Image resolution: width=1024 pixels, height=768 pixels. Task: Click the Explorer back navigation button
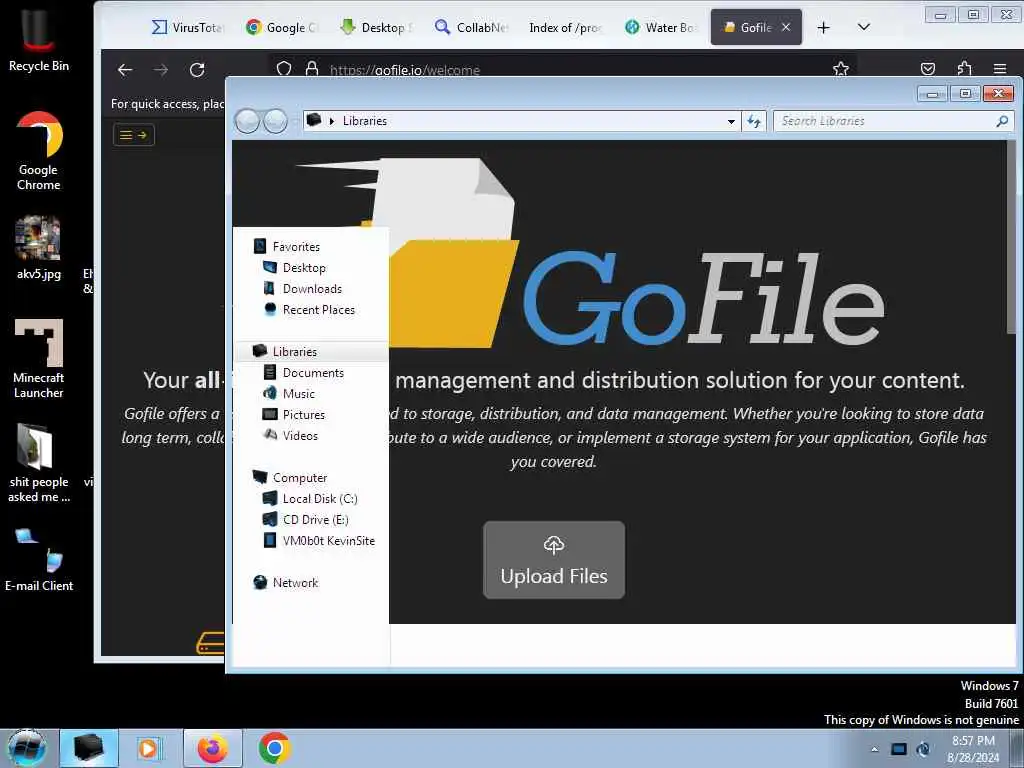coord(248,121)
